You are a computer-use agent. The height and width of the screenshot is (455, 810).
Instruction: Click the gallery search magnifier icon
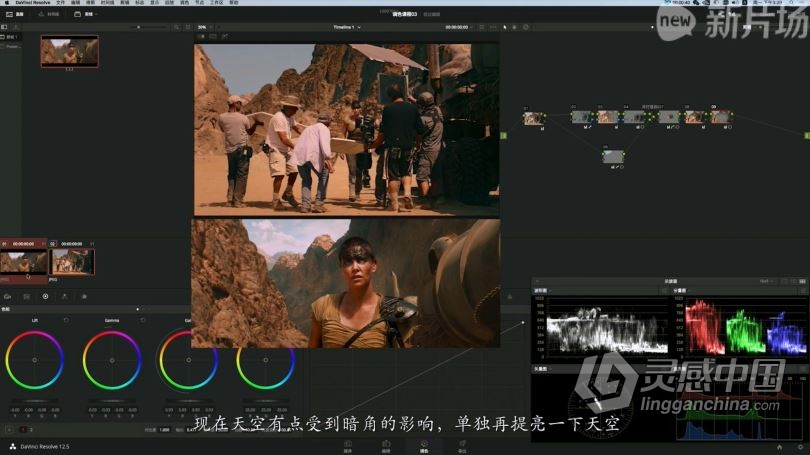coord(177,27)
